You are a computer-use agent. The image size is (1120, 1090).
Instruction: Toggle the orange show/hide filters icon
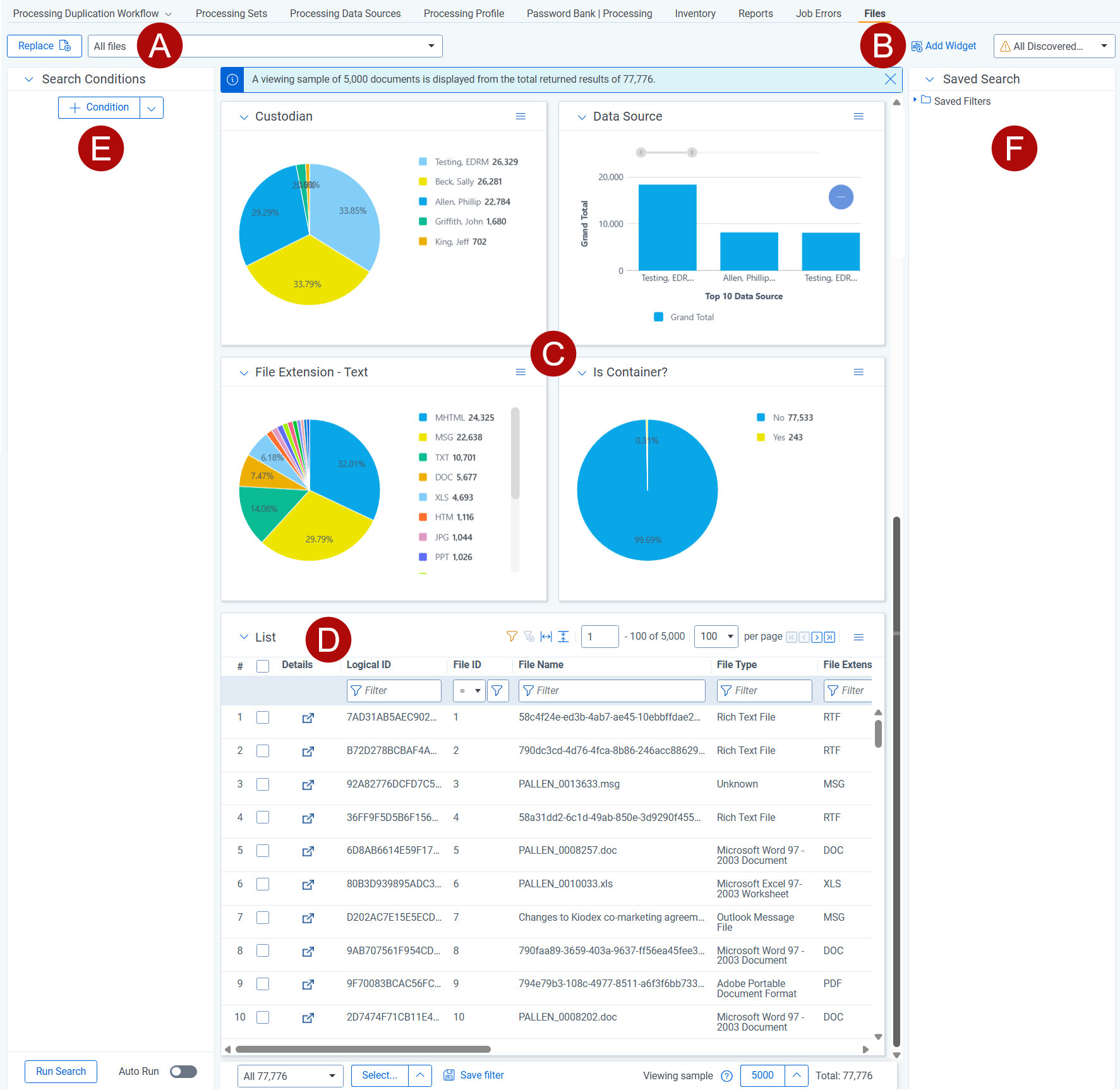[x=512, y=637]
